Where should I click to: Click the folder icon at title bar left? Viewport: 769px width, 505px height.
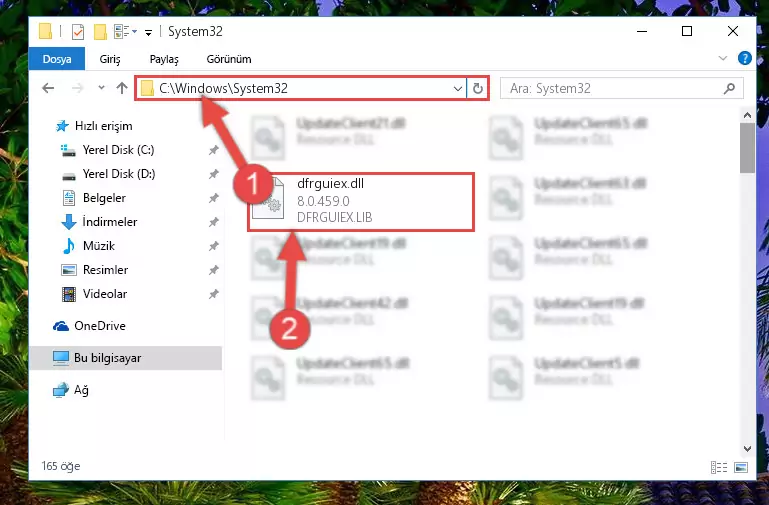(46, 31)
